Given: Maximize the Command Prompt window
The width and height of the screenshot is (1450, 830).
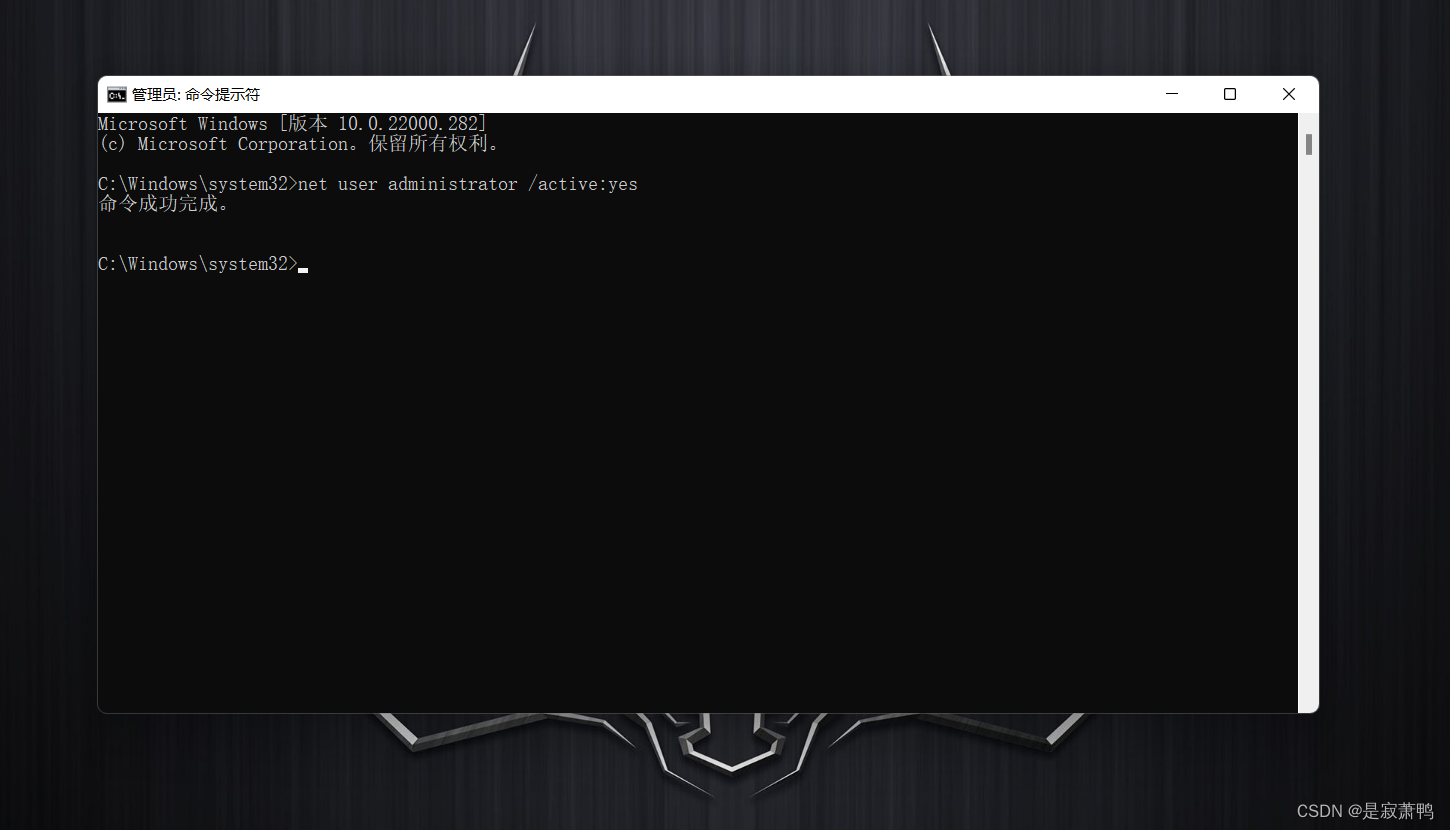Looking at the screenshot, I should [1230, 95].
